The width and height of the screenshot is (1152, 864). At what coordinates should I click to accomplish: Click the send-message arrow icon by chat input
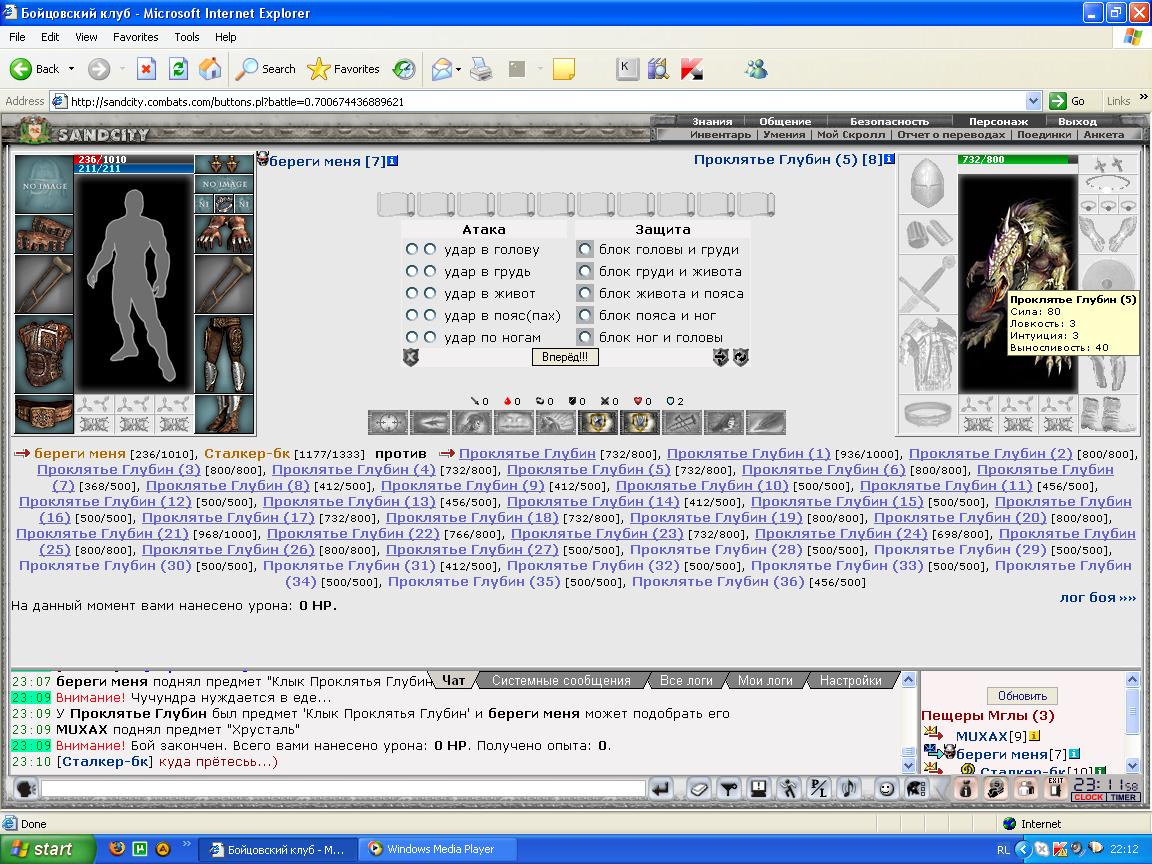click(661, 789)
